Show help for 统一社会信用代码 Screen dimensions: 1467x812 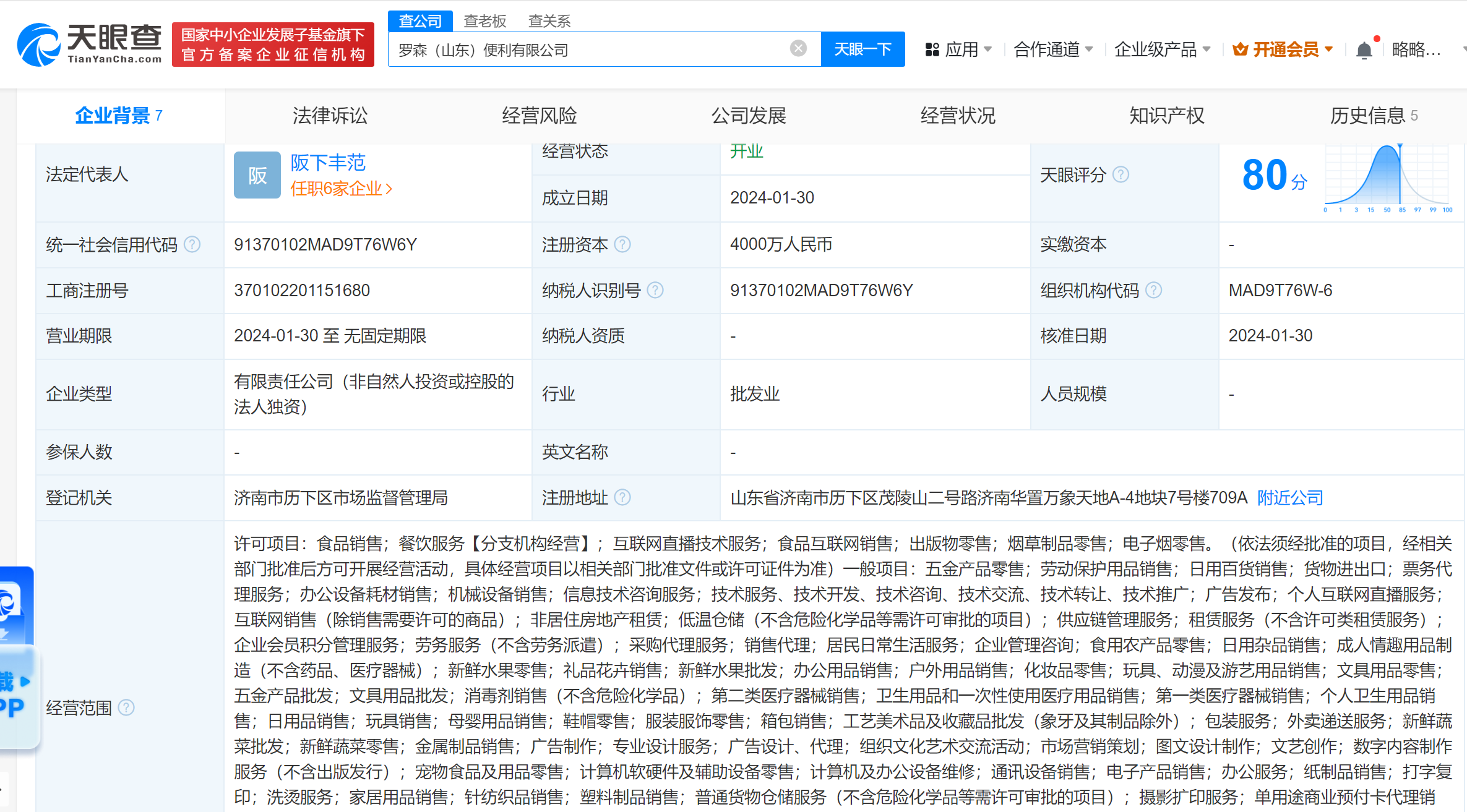click(x=192, y=244)
